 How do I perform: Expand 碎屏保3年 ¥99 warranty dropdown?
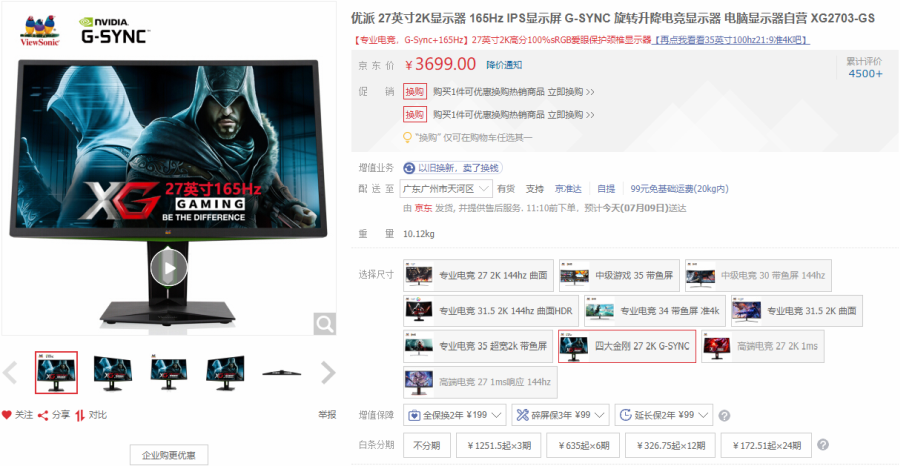click(560, 415)
